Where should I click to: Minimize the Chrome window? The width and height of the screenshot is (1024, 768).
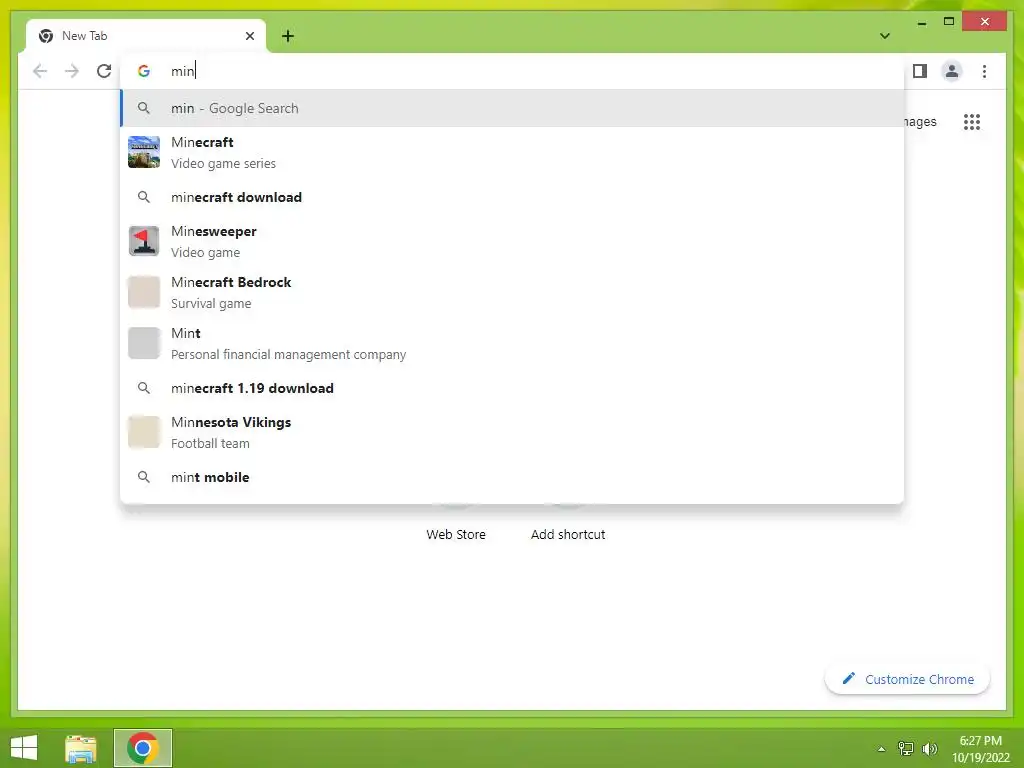click(921, 22)
